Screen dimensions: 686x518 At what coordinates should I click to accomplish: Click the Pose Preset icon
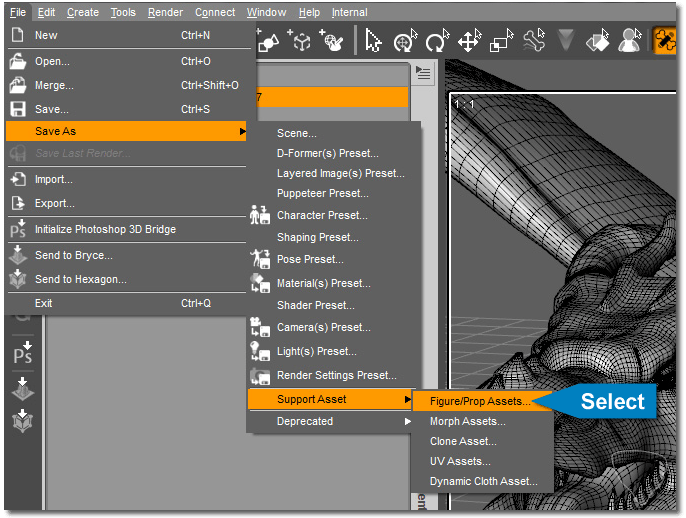coord(260,259)
